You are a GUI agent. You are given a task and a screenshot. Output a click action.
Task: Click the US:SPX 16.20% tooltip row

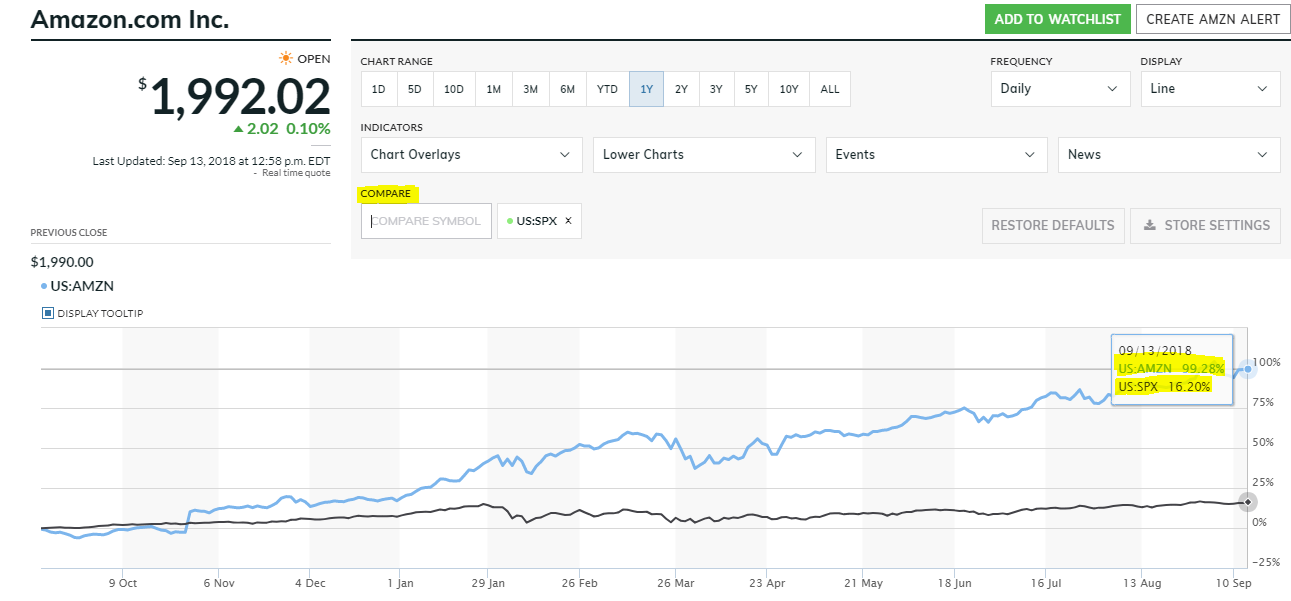pyautogui.click(x=1165, y=387)
